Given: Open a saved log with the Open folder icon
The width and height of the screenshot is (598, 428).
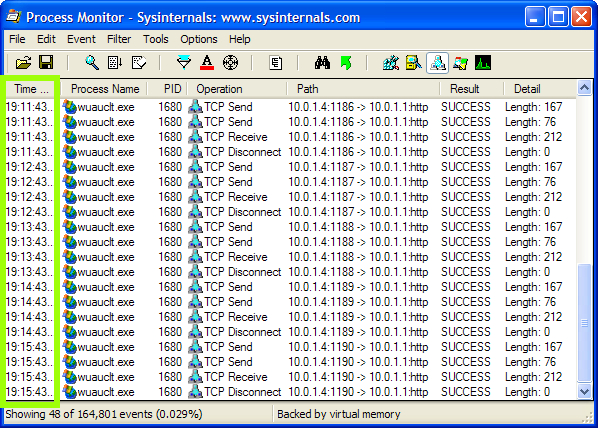Looking at the screenshot, I should coord(23,63).
